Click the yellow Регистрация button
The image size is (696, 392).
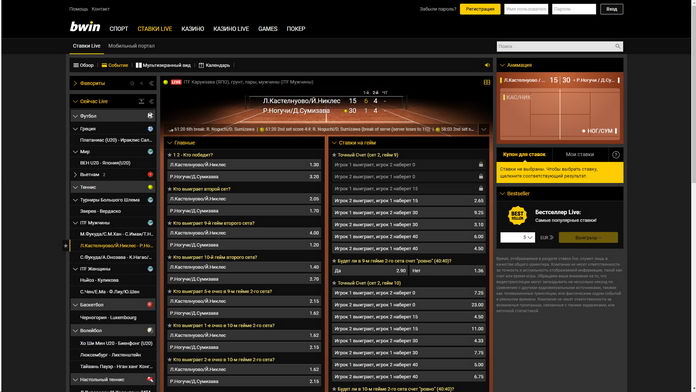point(480,9)
